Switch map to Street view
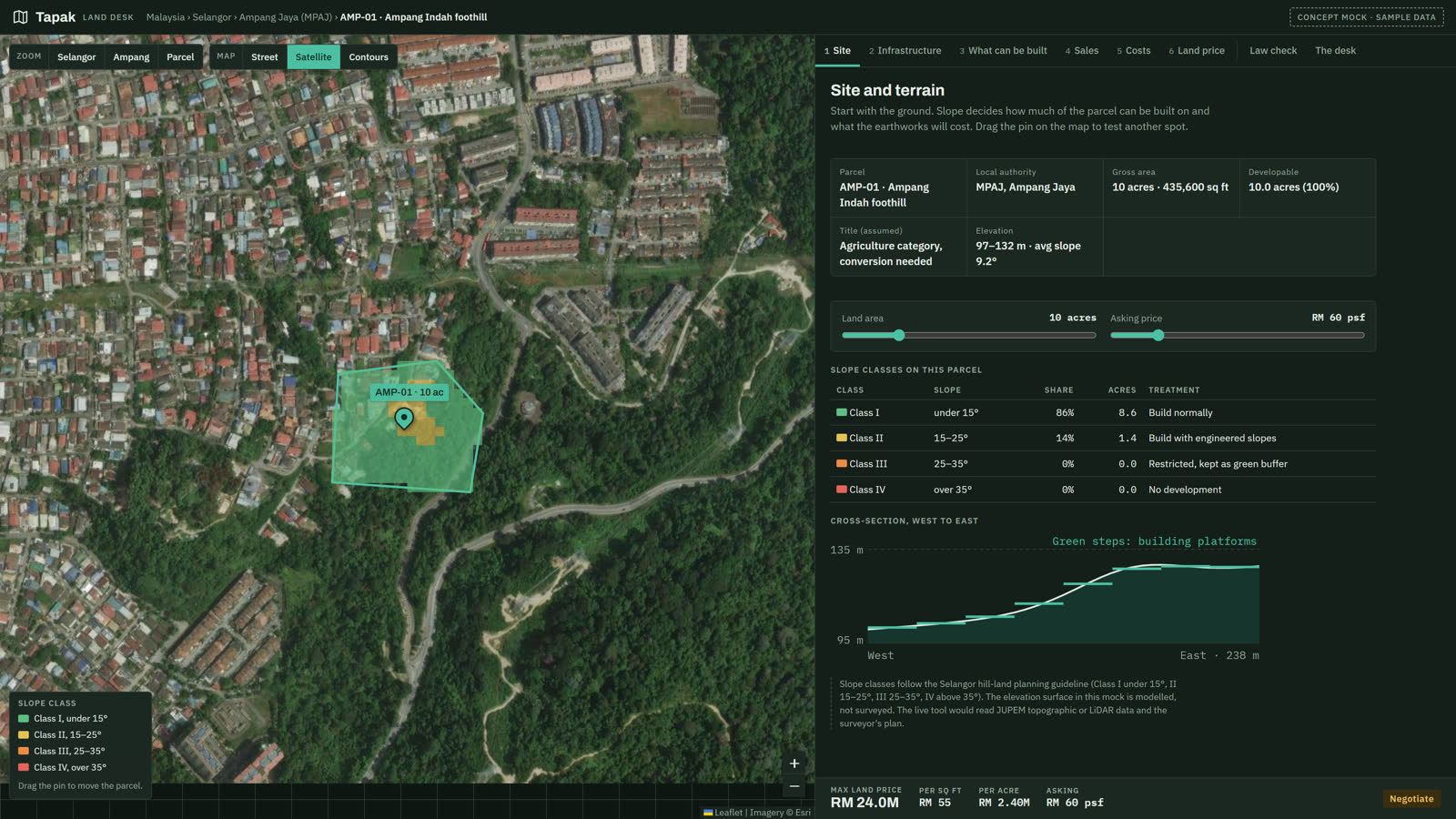This screenshot has height=819, width=1456. coord(265,56)
